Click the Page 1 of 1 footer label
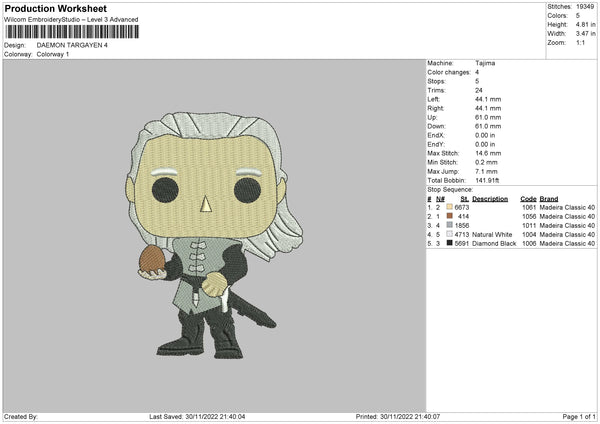 coord(579,416)
